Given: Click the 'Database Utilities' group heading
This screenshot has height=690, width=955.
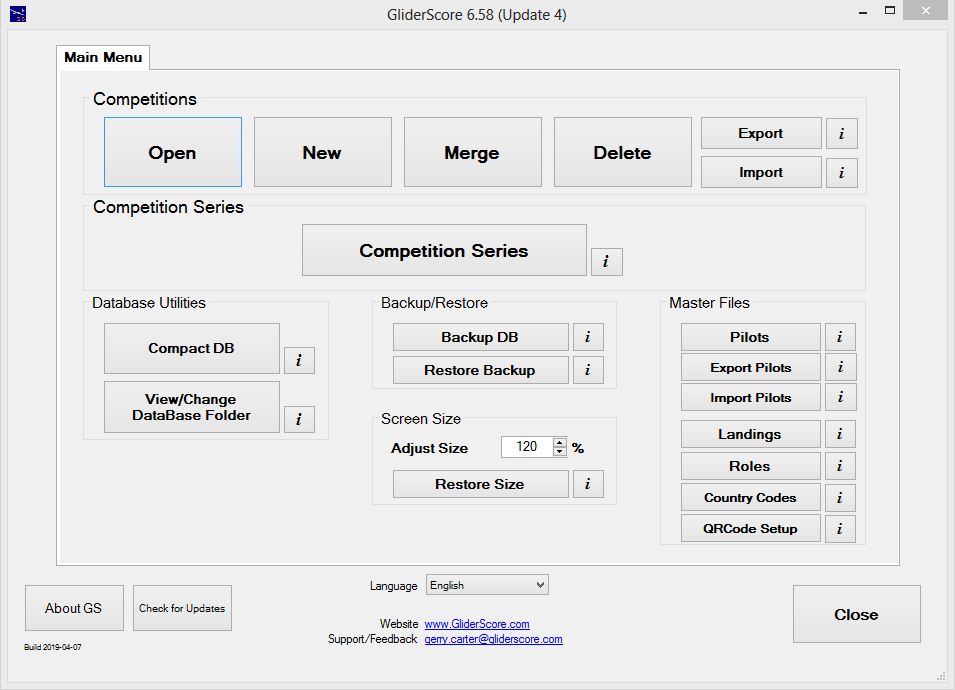Looking at the screenshot, I should click(x=149, y=303).
